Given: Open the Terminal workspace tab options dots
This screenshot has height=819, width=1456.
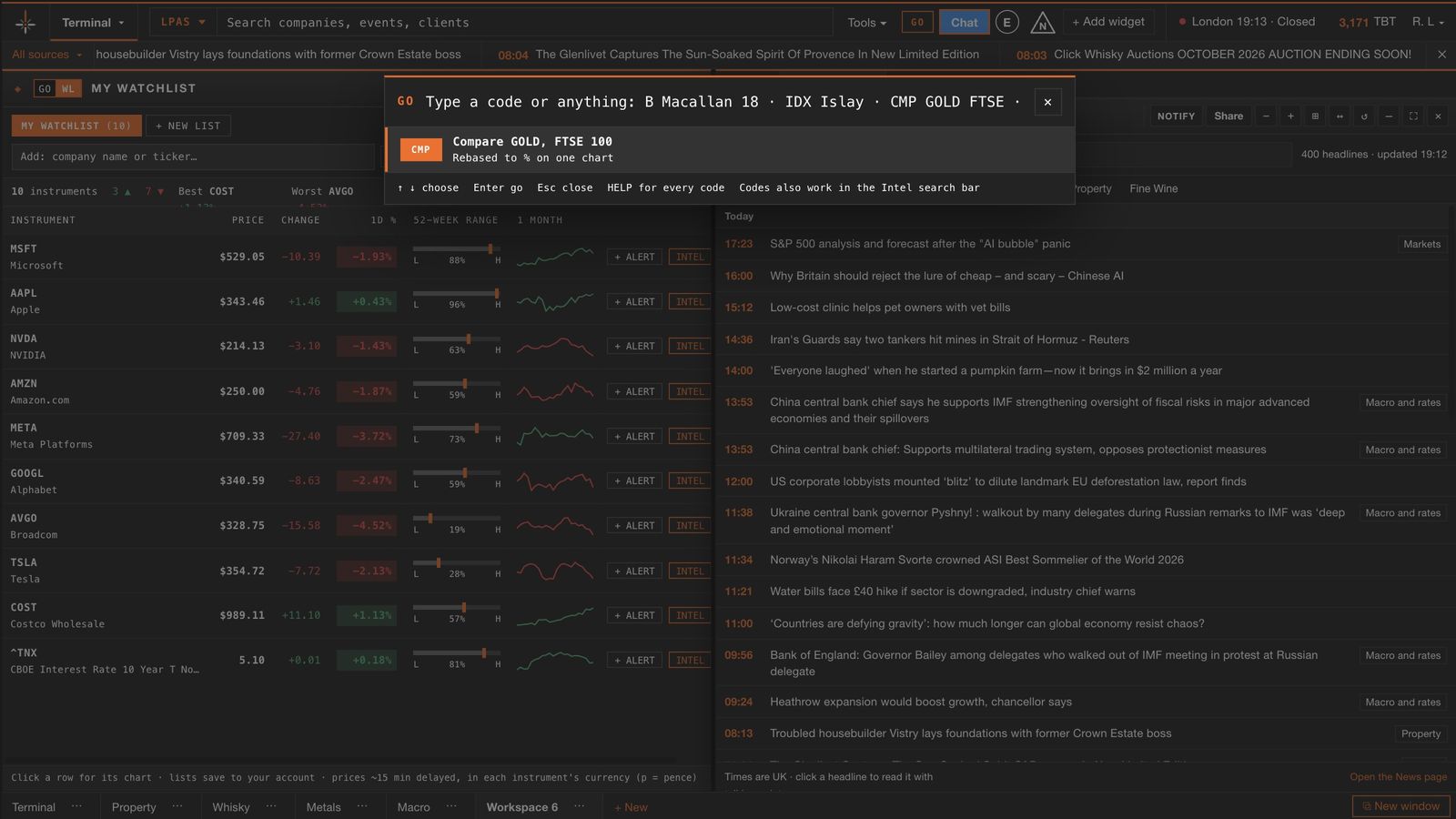Looking at the screenshot, I should (x=76, y=806).
